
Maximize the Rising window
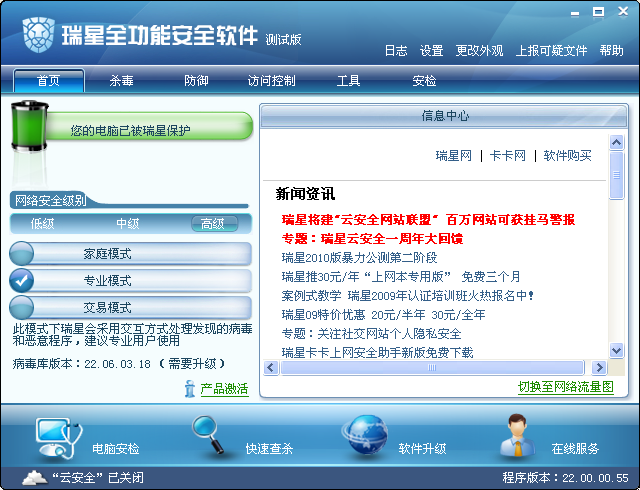tap(598, 12)
